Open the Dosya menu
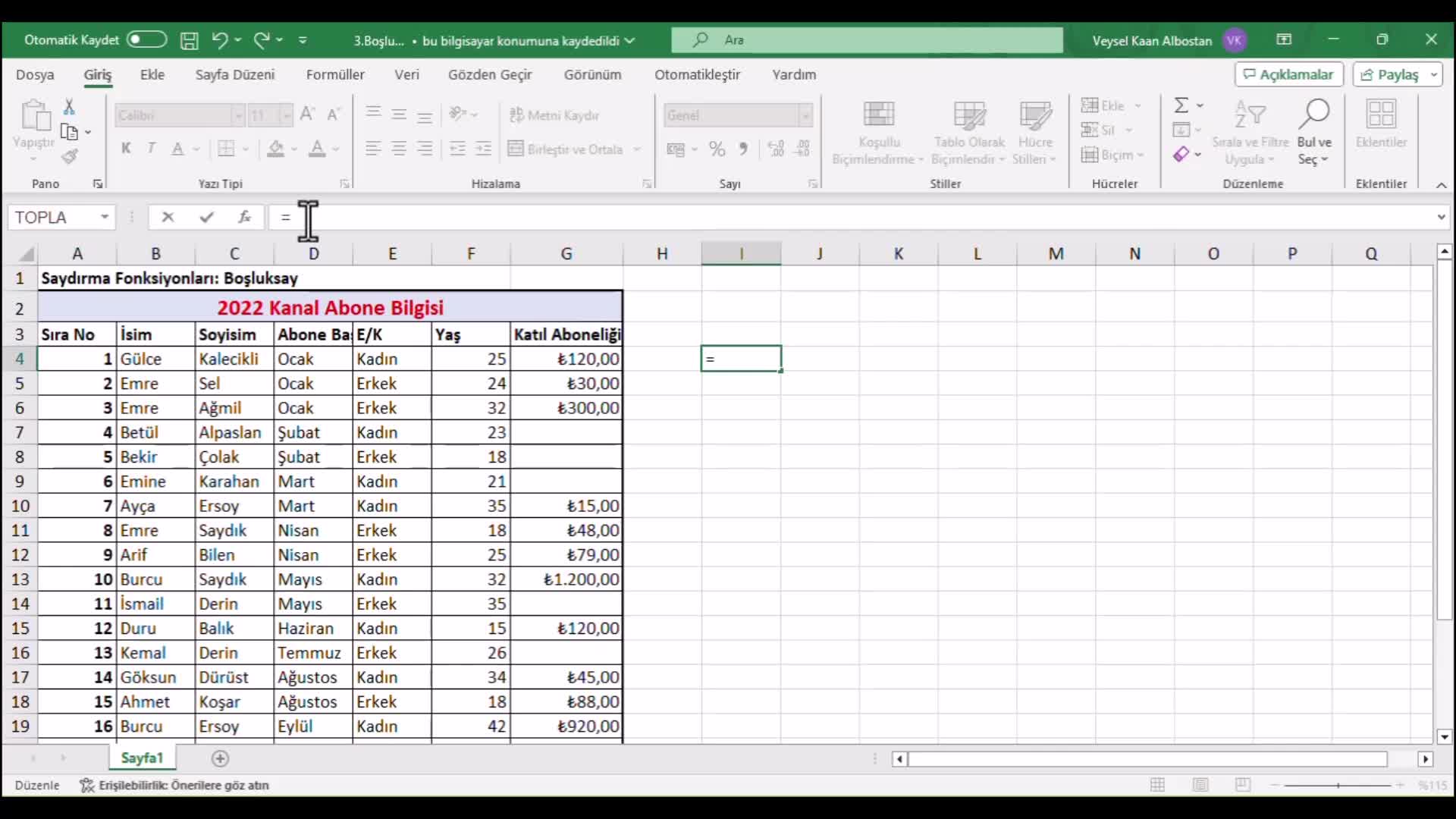The height and width of the screenshot is (819, 1456). (x=35, y=74)
